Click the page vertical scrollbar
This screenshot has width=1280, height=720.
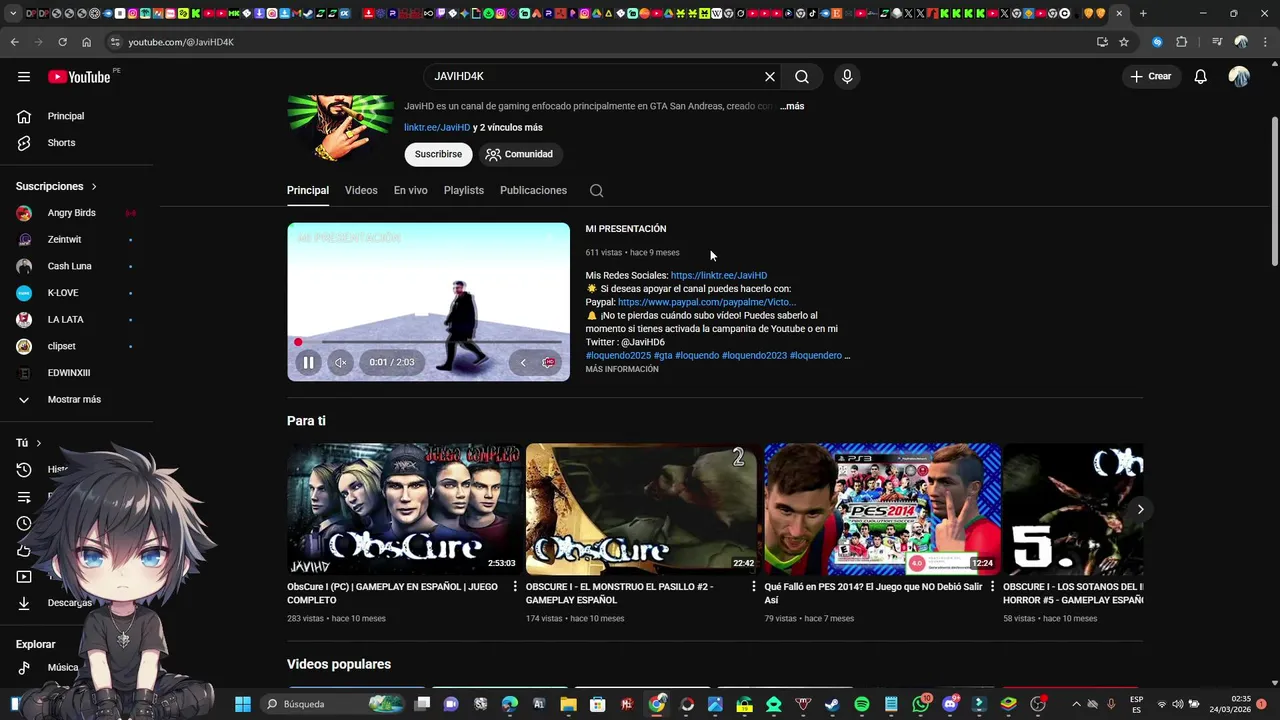[x=1274, y=190]
